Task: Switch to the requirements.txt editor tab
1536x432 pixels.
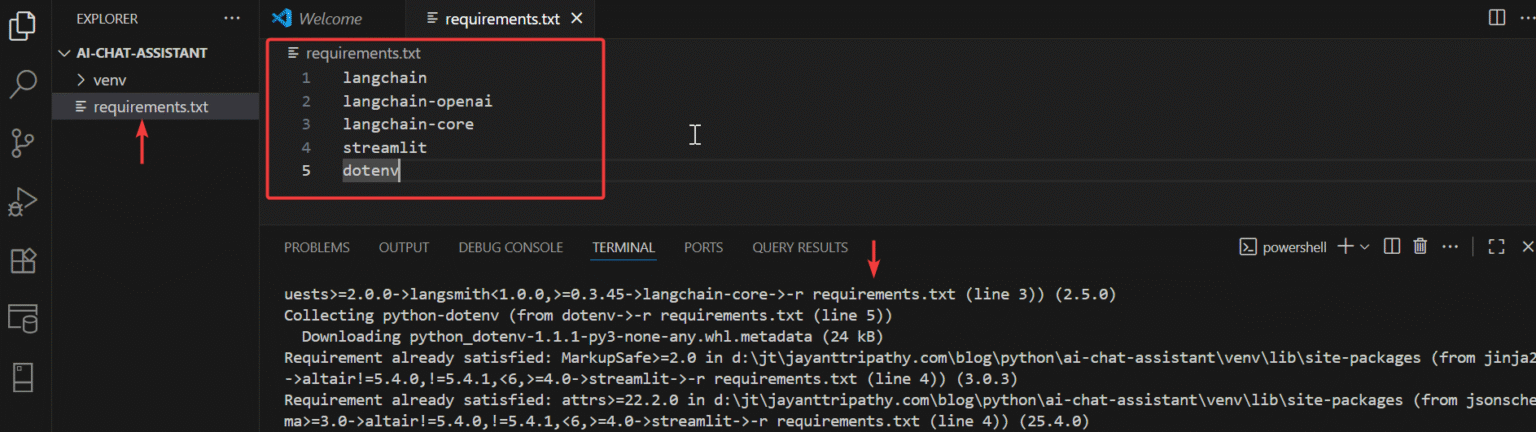Action: (502, 19)
